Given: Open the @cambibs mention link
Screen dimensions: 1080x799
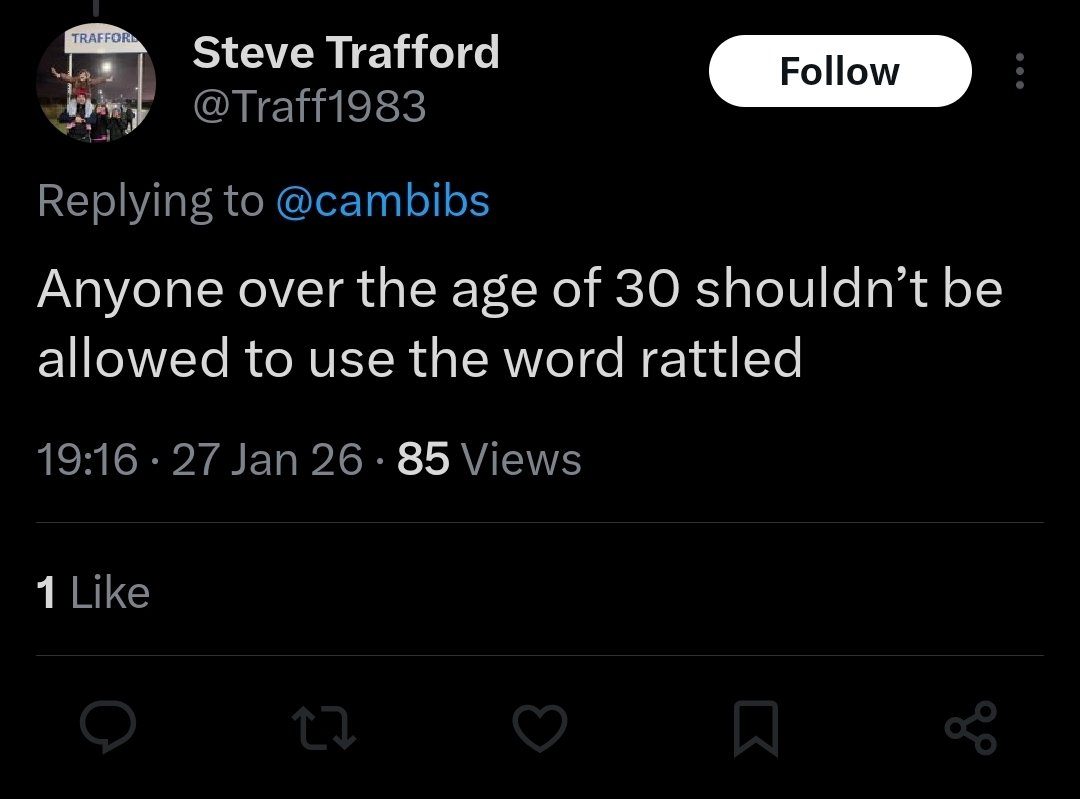Looking at the screenshot, I should [x=381, y=200].
